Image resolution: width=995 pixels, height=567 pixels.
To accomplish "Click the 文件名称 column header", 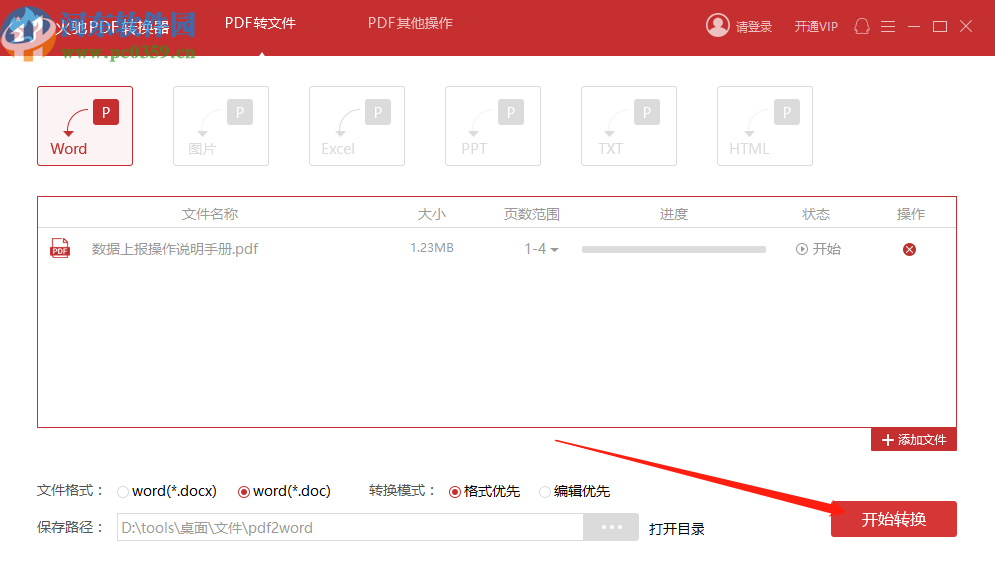I will pyautogui.click(x=210, y=214).
